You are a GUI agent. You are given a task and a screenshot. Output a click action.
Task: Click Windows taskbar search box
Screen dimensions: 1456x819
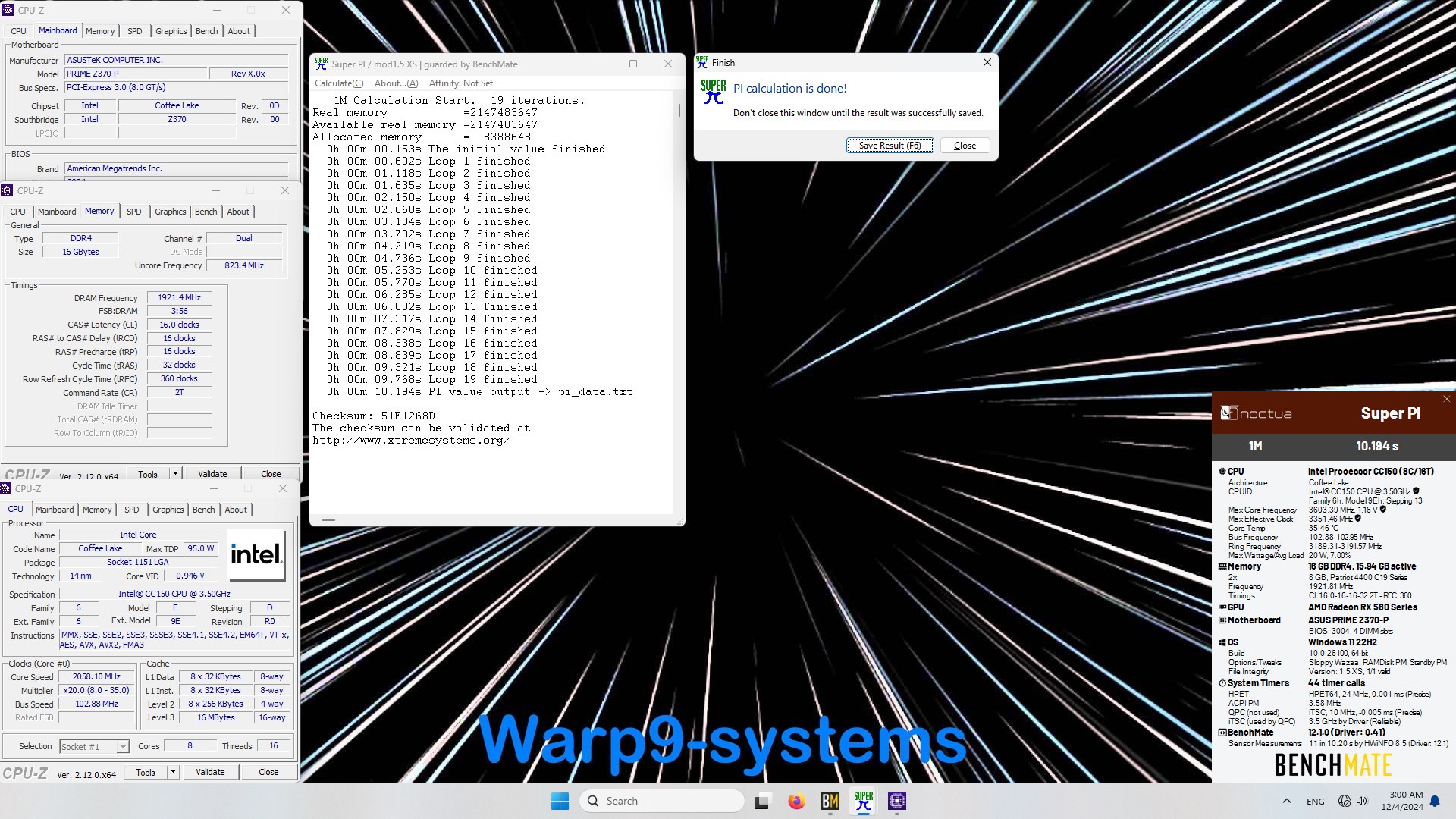click(661, 801)
